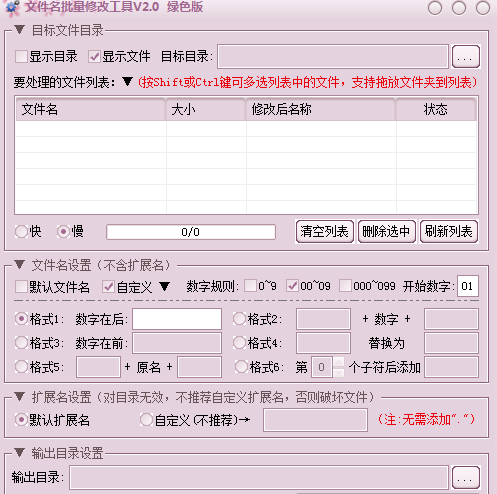497x494 pixels.
Task: Enable the 显示目录 checkbox
Action: tap(21, 56)
